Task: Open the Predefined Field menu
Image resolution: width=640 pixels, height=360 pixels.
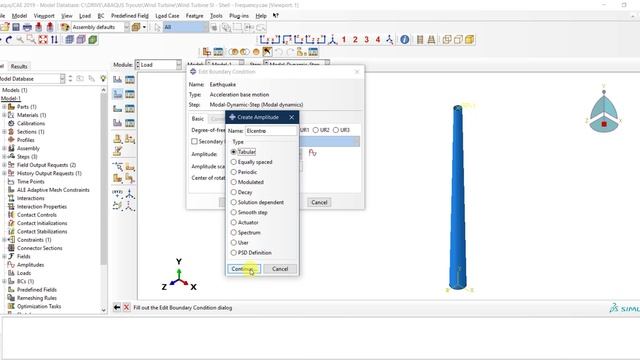Action: tap(130, 16)
